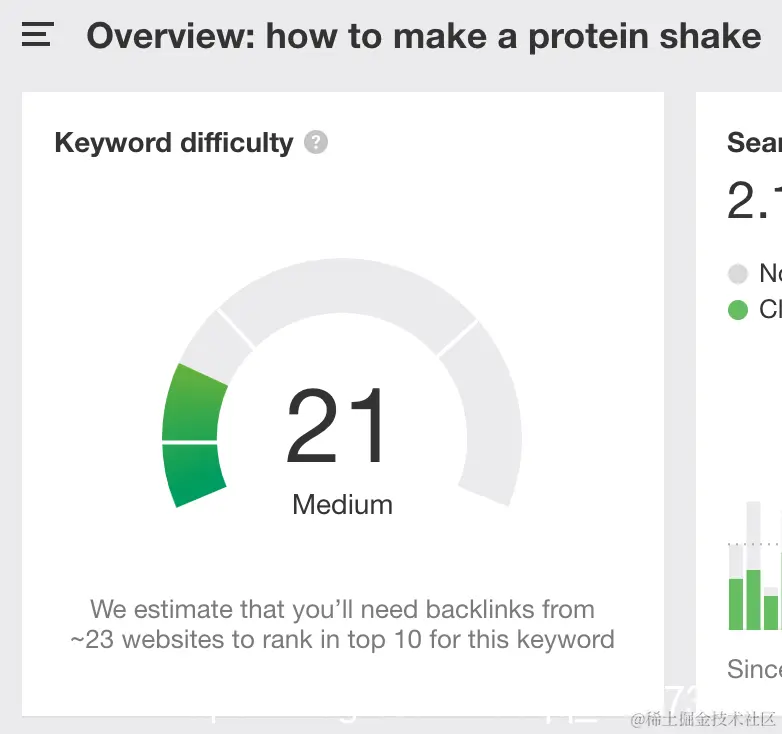Click the Keyword difficulty heading

[174, 143]
